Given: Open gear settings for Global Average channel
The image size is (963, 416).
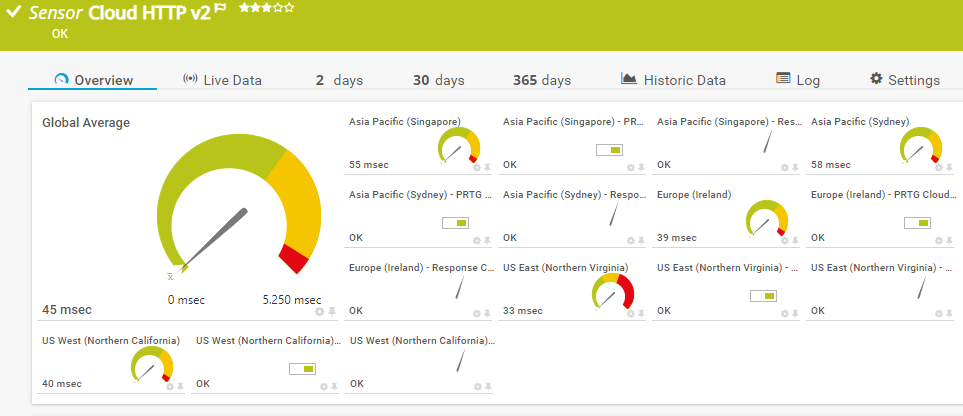Looking at the screenshot, I should (319, 312).
